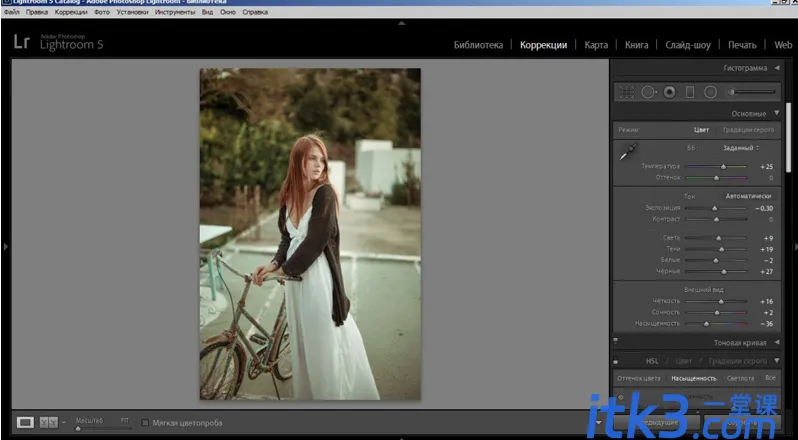Screen dimensions: 798x440
Task: Switch to the Слайд-шоу module
Action: point(688,45)
